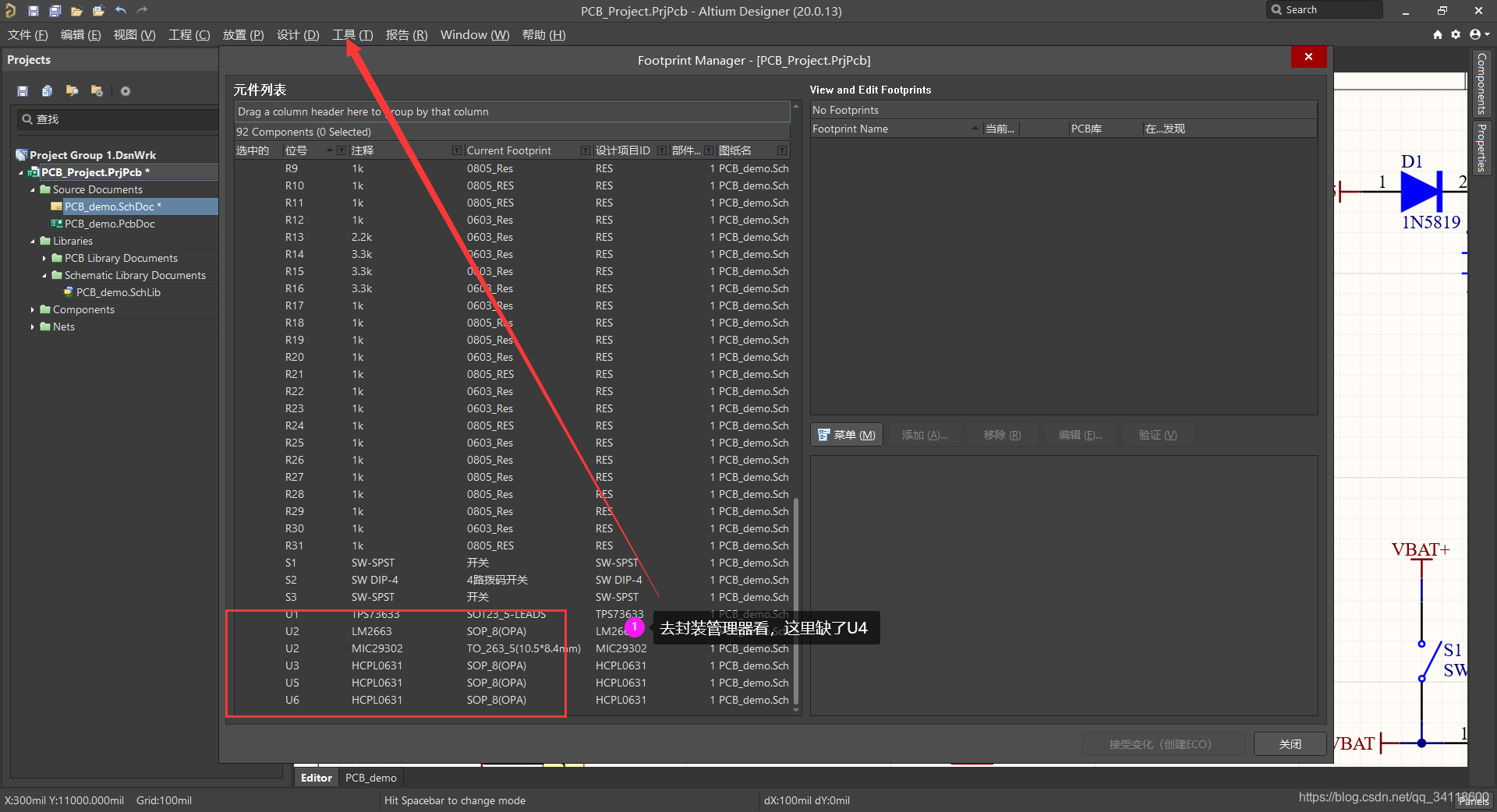Click Projects panel save icon

click(x=23, y=91)
